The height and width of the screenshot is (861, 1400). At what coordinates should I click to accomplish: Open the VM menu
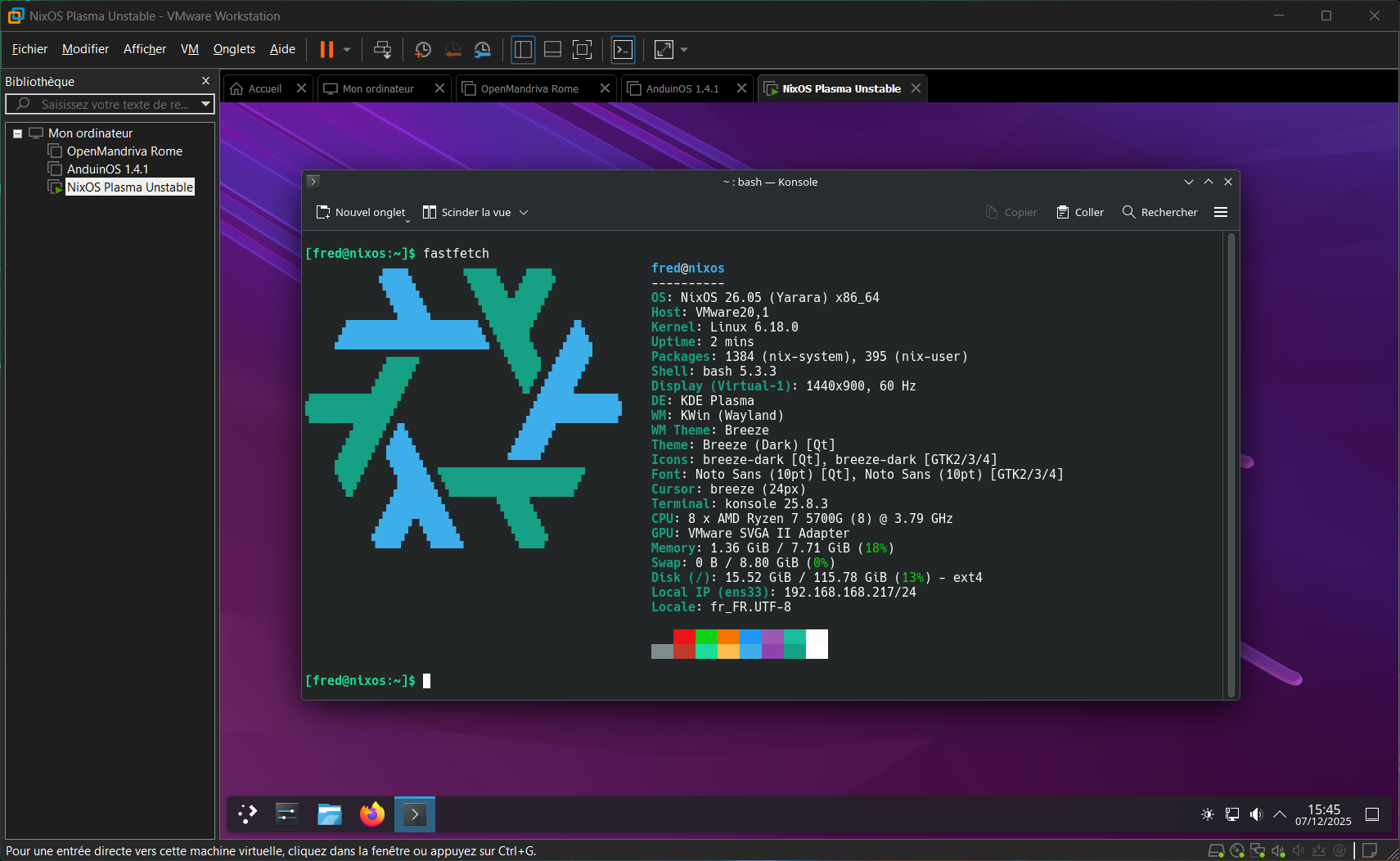click(189, 49)
